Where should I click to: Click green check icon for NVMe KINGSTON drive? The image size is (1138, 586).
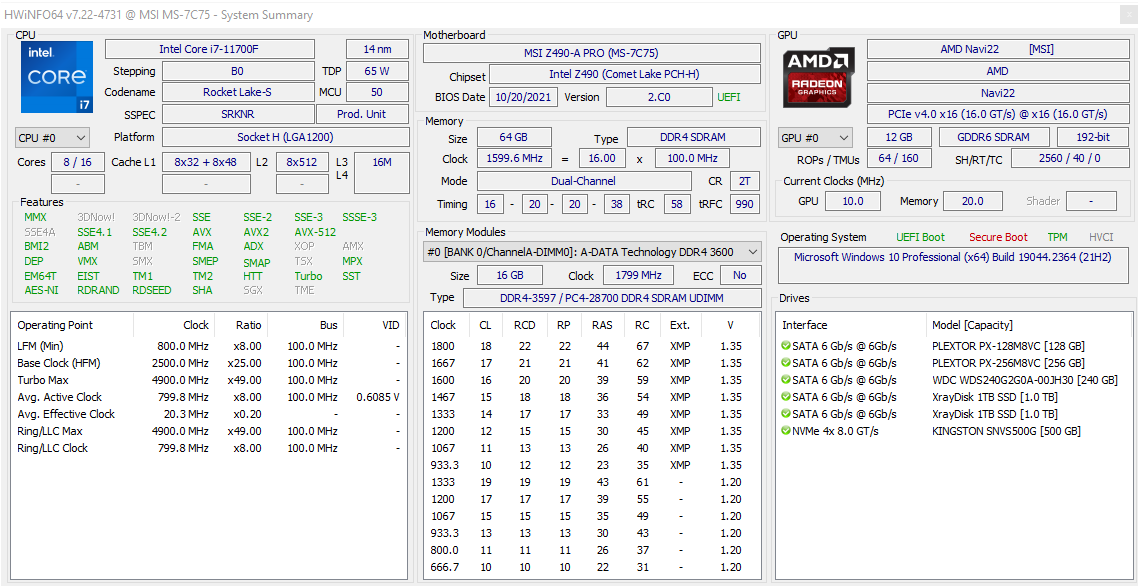click(785, 431)
